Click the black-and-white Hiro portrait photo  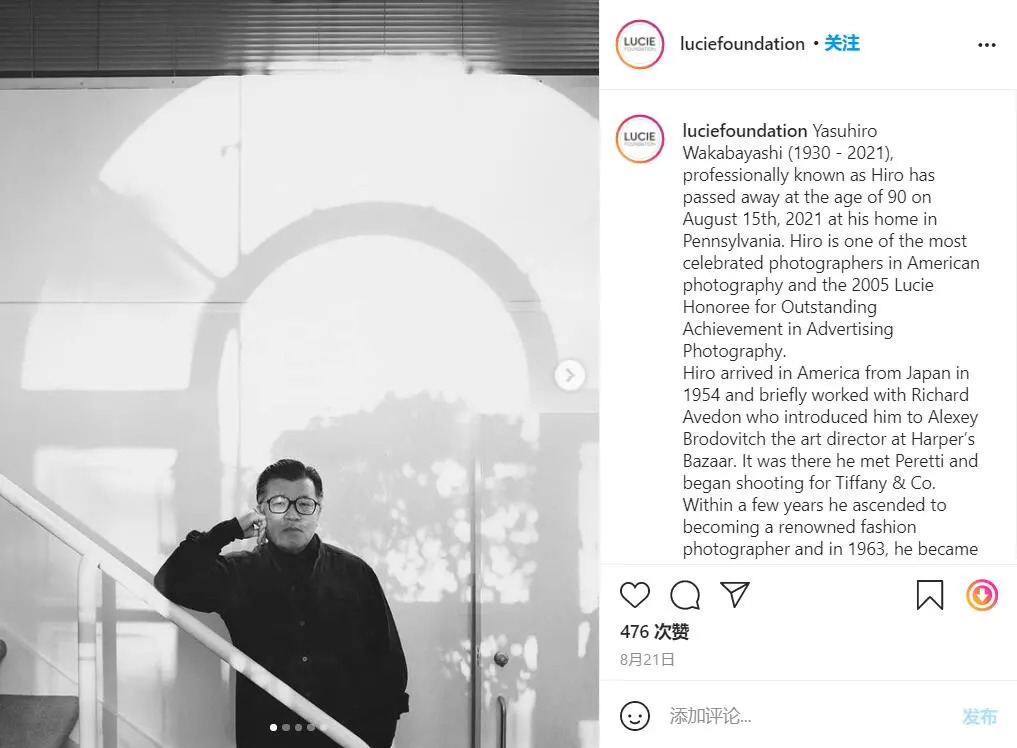pyautogui.click(x=299, y=374)
